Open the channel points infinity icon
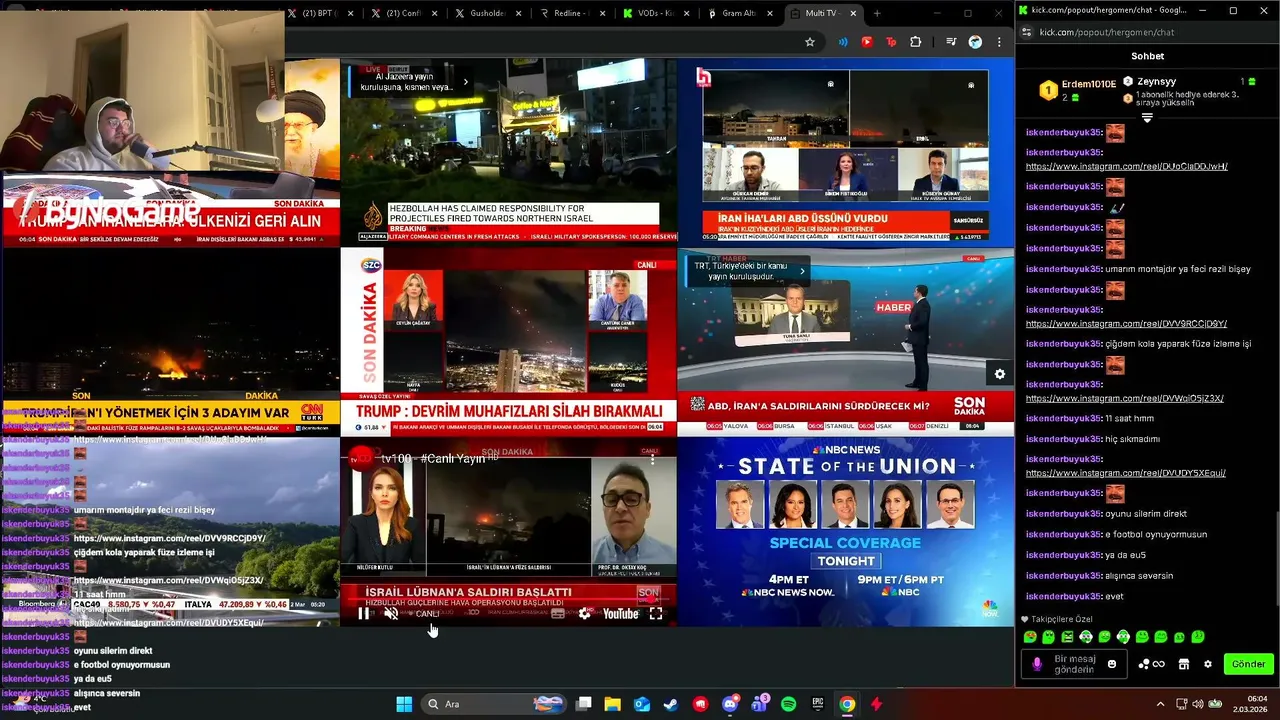Image resolution: width=1280 pixels, height=720 pixels. coord(1154,664)
